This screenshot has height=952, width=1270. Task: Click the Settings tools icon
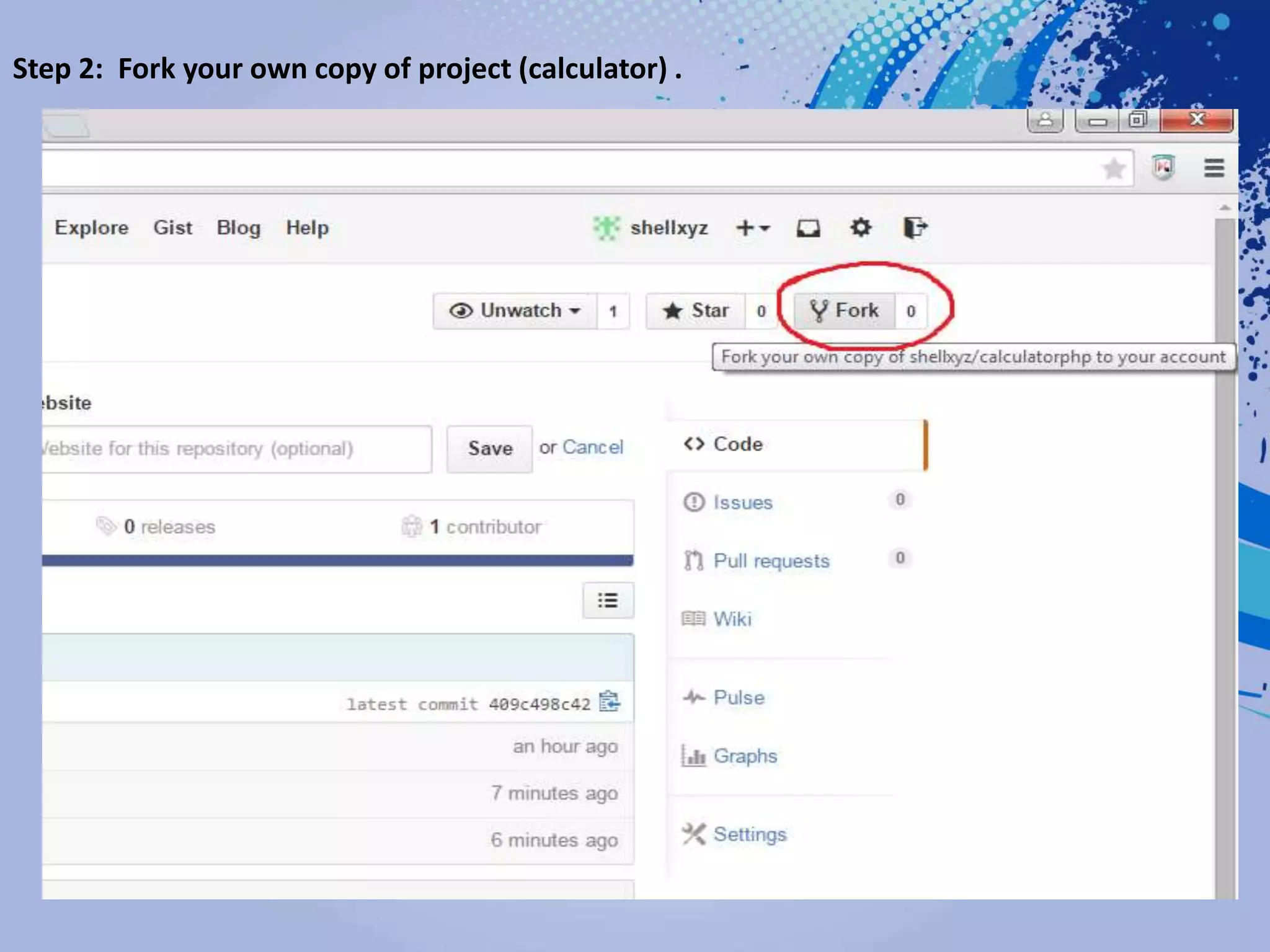694,834
